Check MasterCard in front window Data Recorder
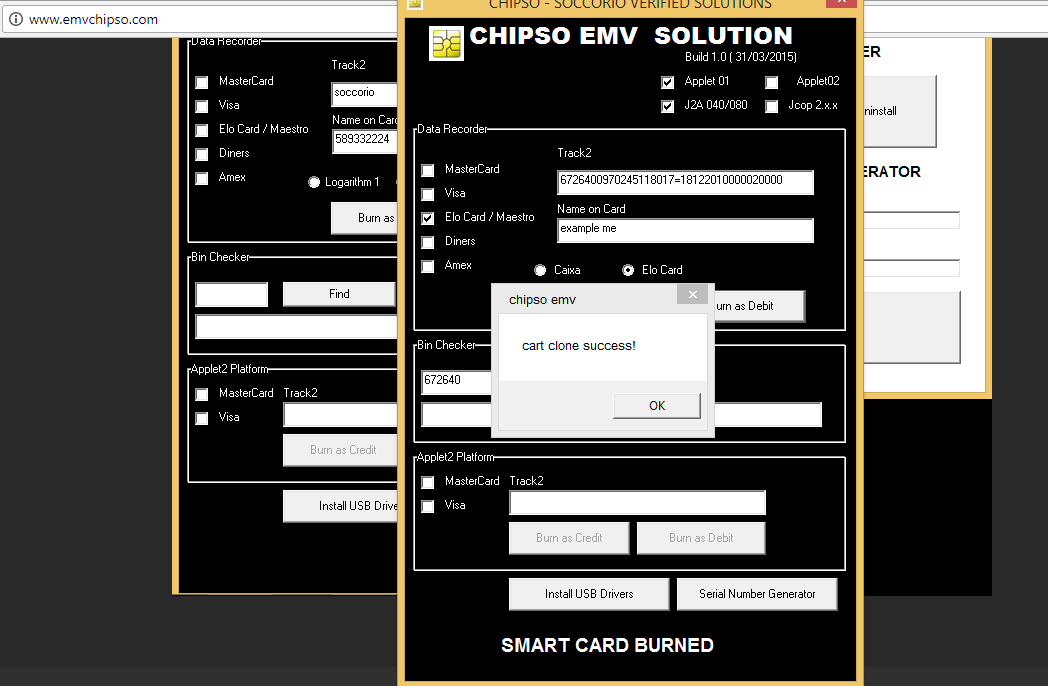1048x686 pixels. pyautogui.click(x=428, y=170)
